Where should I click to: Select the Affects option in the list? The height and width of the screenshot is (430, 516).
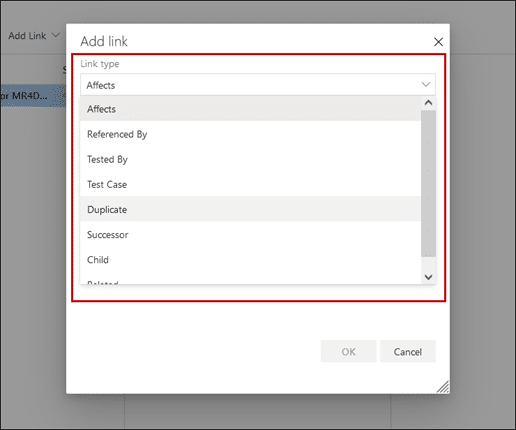[250, 109]
